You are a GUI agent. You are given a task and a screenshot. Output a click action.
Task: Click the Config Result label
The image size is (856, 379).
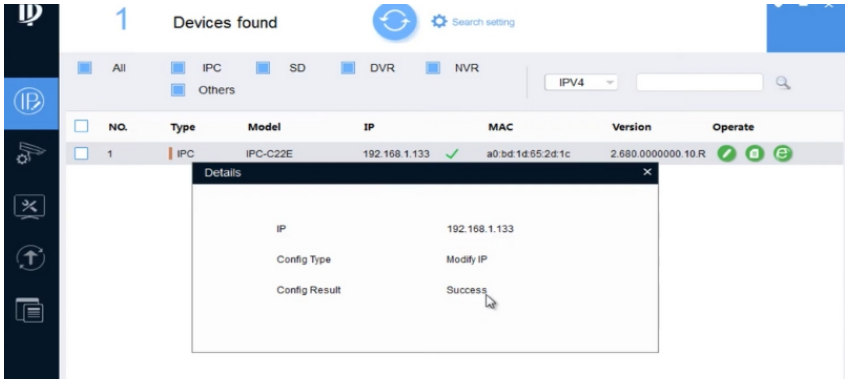pyautogui.click(x=308, y=290)
